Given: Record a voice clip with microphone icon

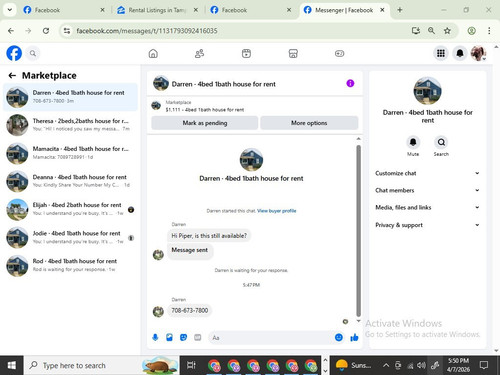Looking at the screenshot, I should [155, 338].
